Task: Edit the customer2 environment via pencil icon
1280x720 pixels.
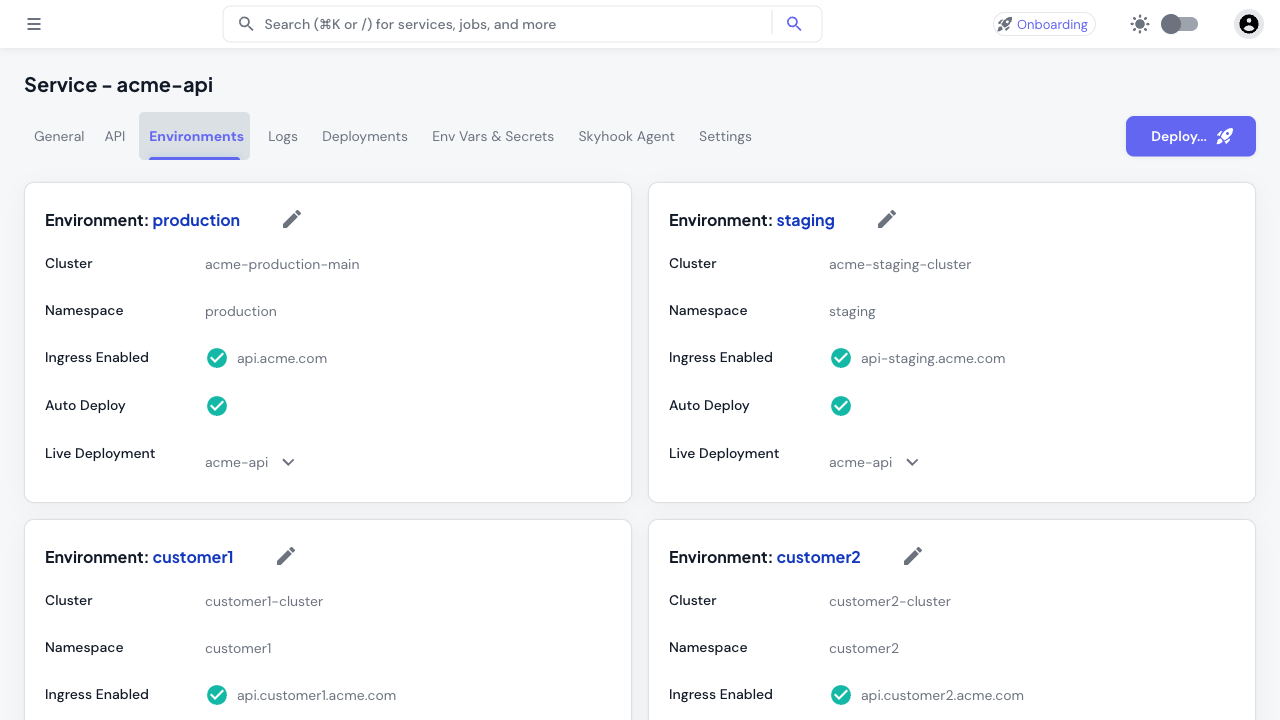Action: coord(912,555)
